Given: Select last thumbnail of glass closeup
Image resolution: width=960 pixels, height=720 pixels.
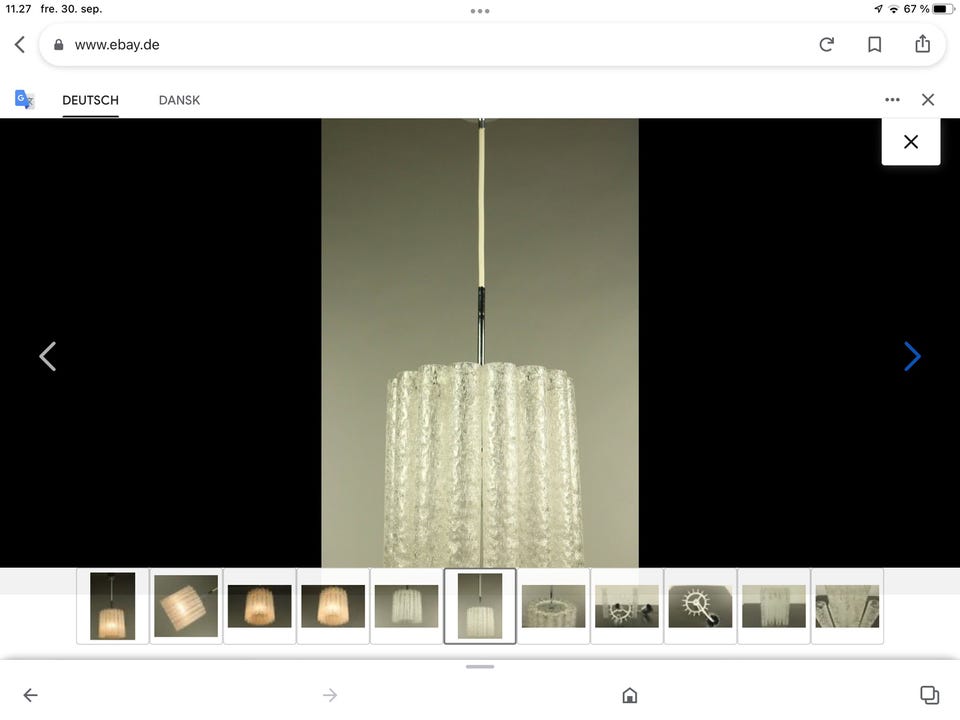Looking at the screenshot, I should (x=847, y=606).
